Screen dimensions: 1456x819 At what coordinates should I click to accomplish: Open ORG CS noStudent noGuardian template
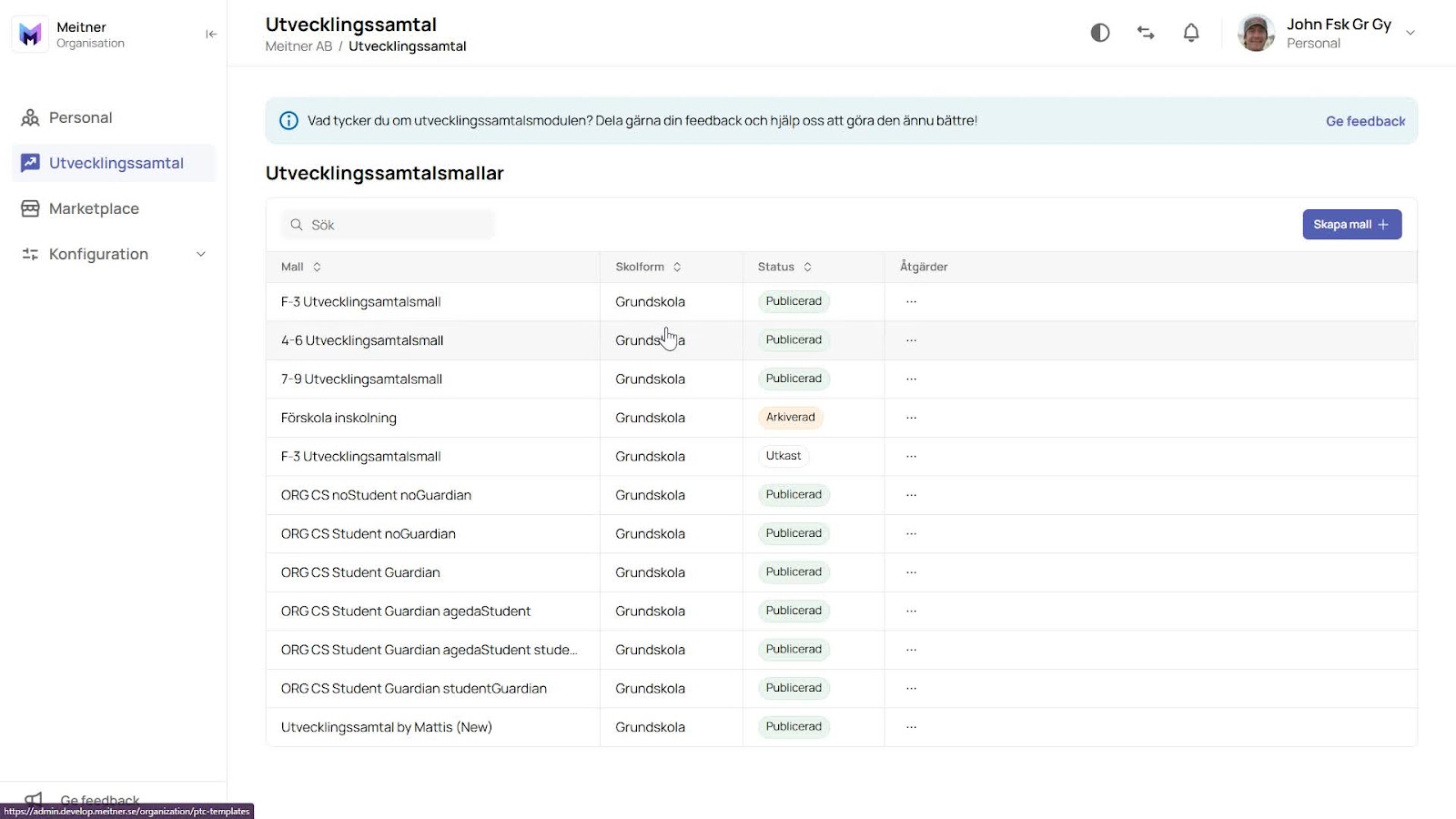(376, 495)
